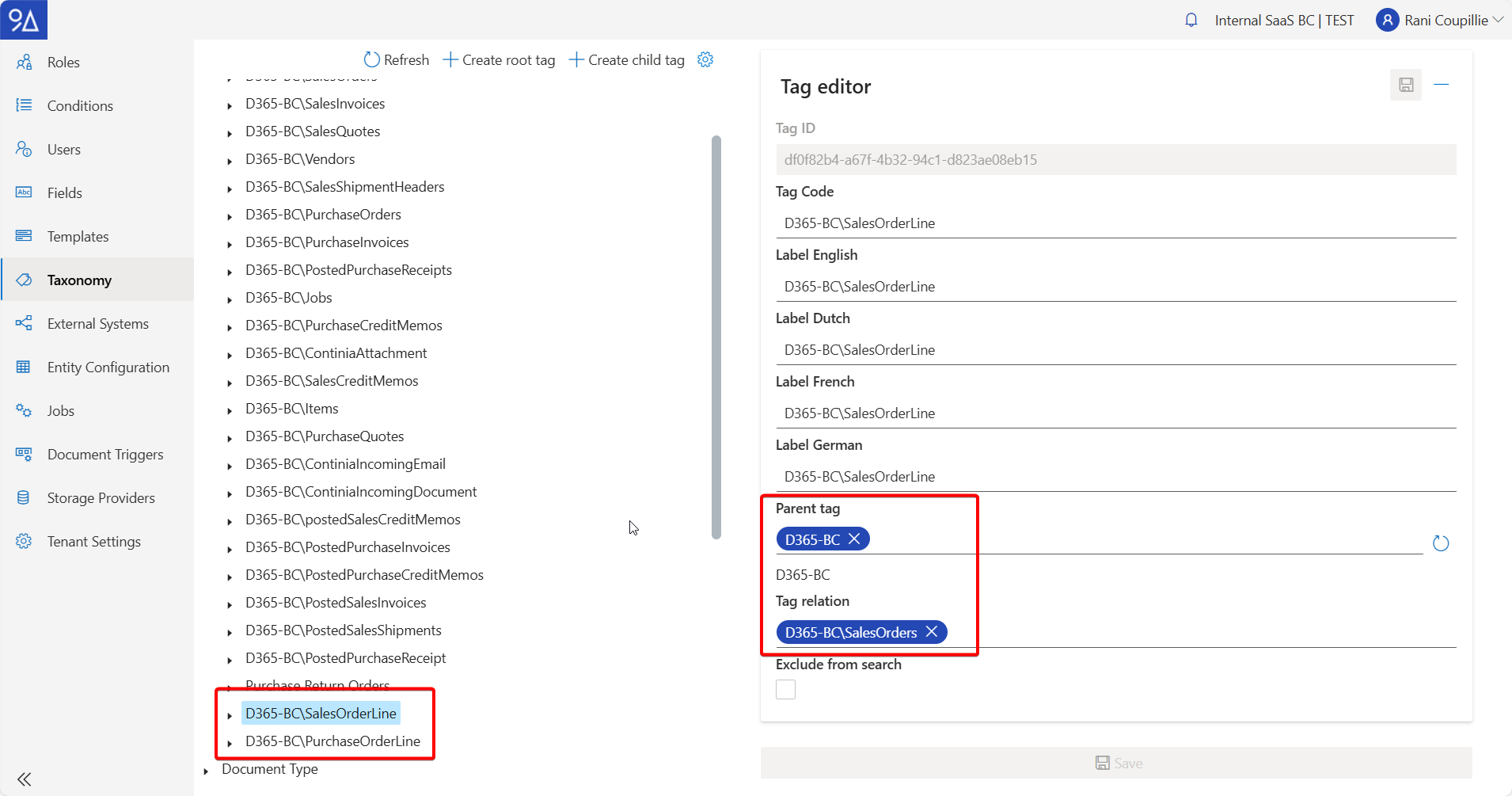The height and width of the screenshot is (796, 1512).
Task: Click the 9A application logo
Action: click(x=24, y=20)
